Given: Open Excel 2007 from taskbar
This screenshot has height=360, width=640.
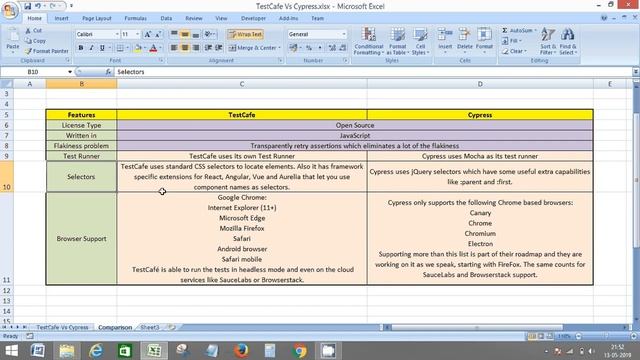Looking at the screenshot, I should [154, 351].
